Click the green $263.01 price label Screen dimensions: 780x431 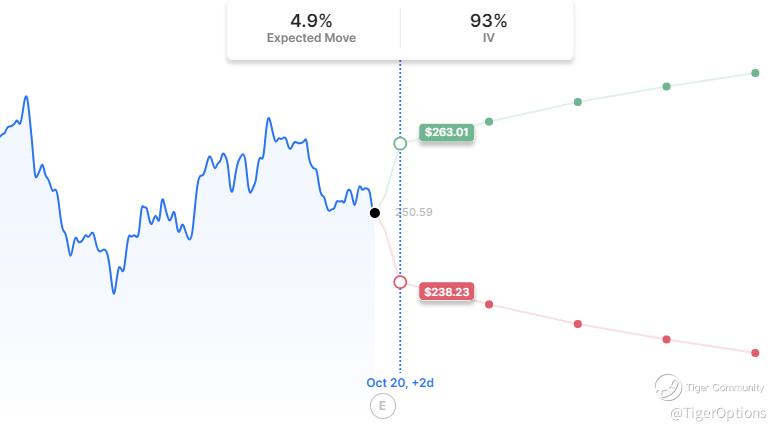click(x=446, y=131)
